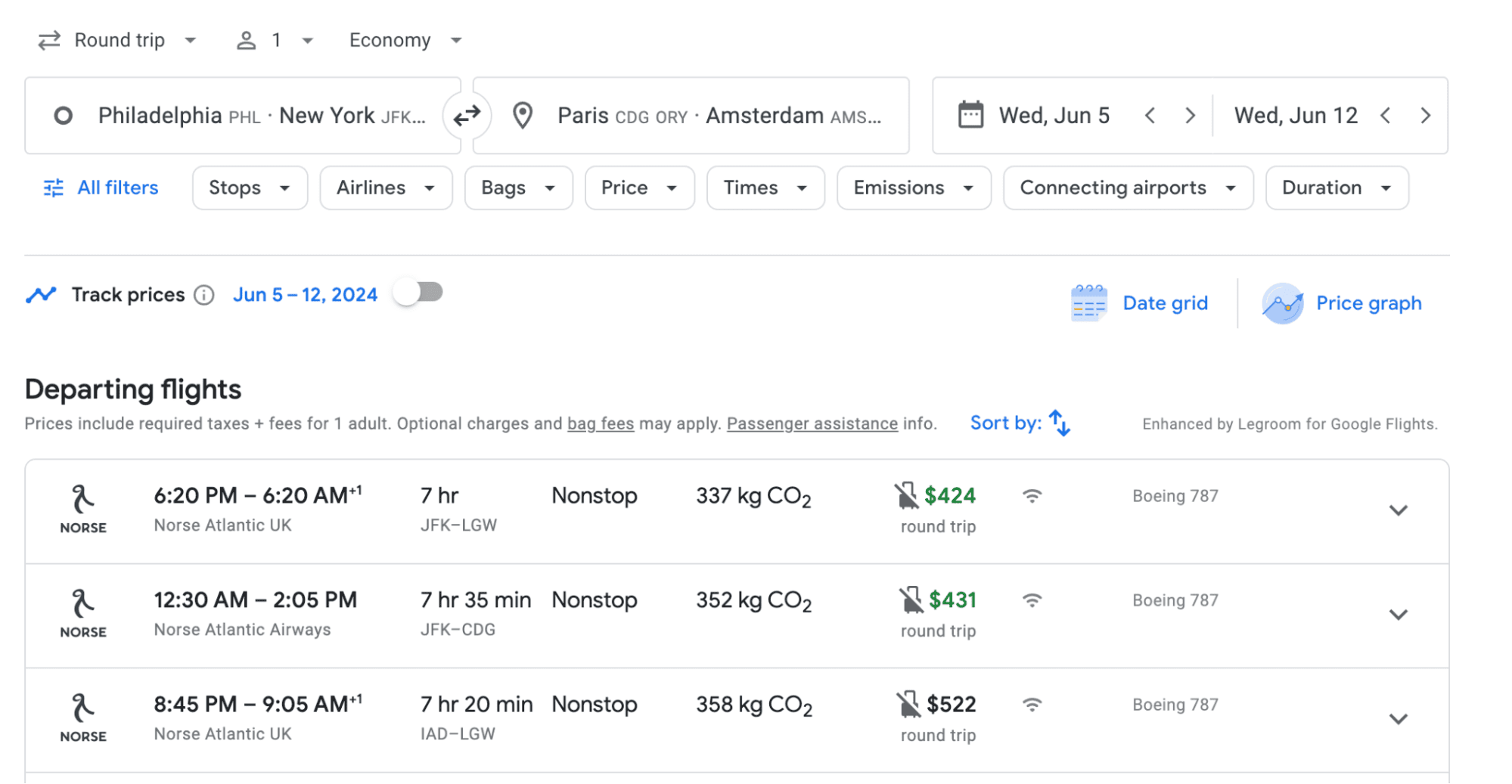Image resolution: width=1512 pixels, height=784 pixels.
Task: Click the Date grid calendar icon
Action: tap(1089, 303)
